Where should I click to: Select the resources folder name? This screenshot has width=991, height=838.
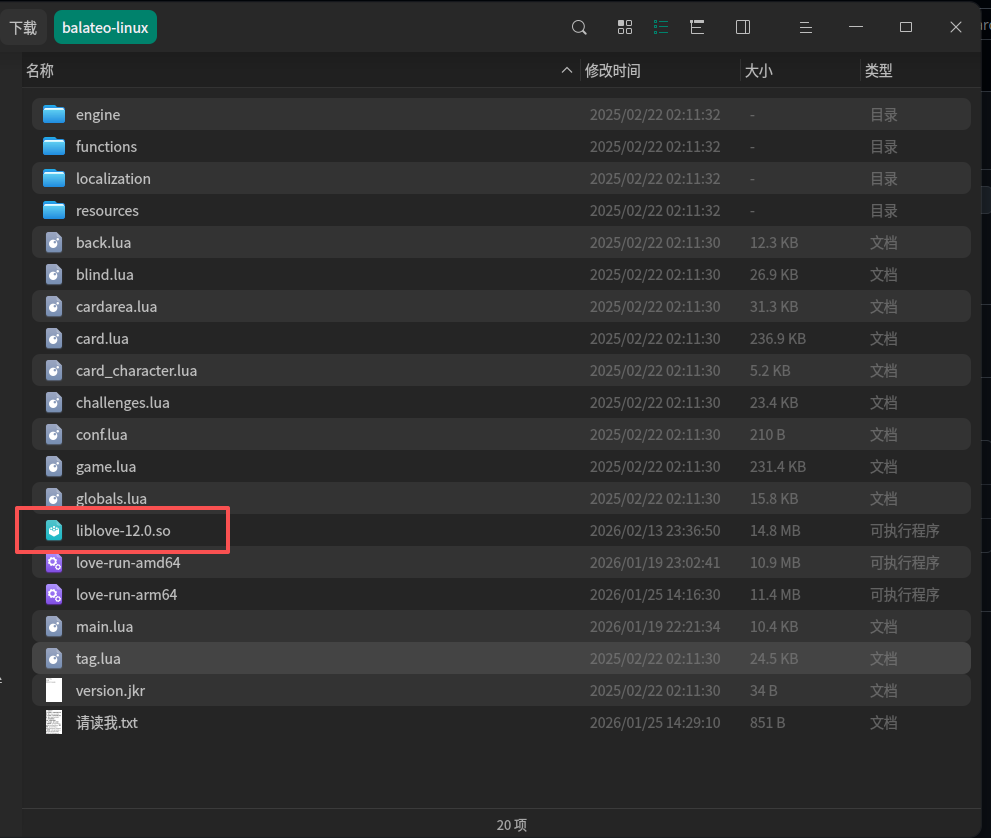point(107,211)
